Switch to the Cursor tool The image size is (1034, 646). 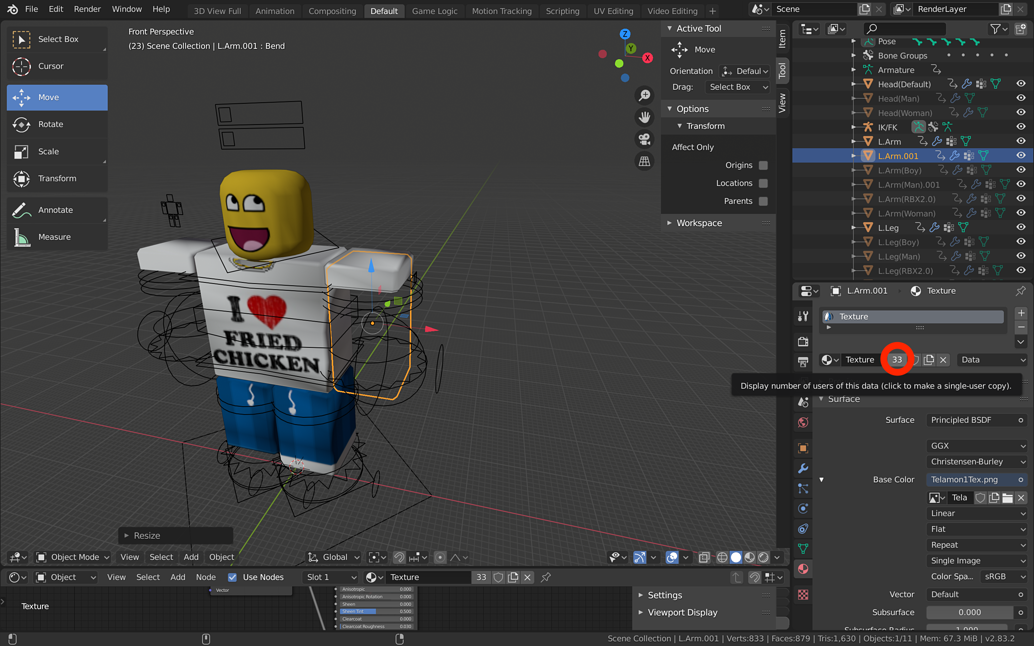pyautogui.click(x=57, y=67)
